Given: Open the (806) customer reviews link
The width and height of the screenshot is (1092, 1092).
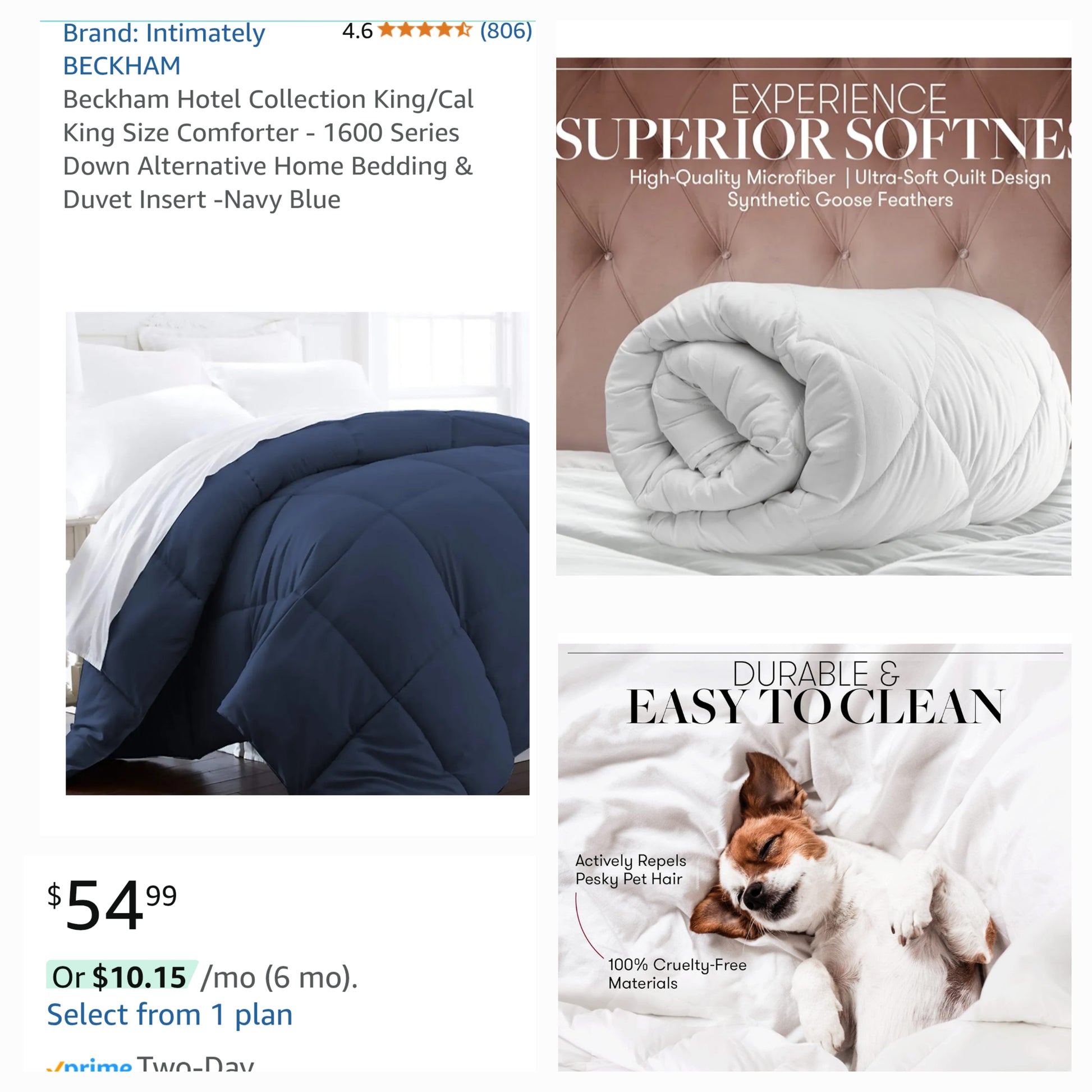Looking at the screenshot, I should 506,30.
